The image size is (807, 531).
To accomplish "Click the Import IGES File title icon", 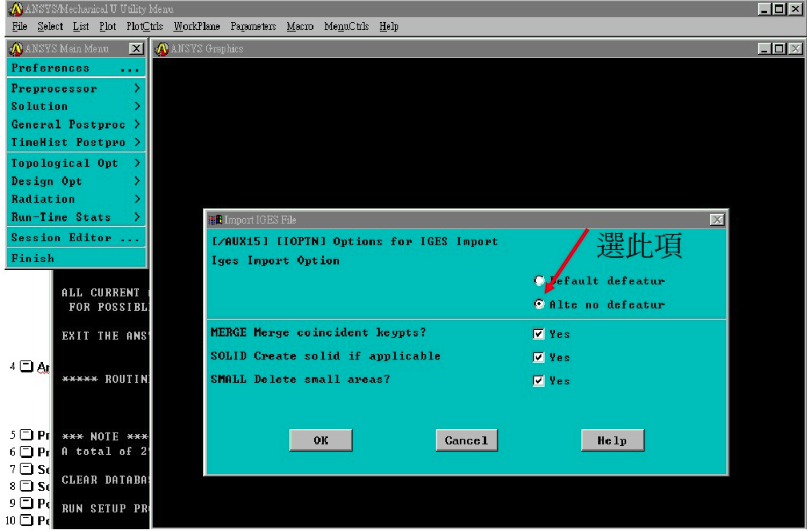I will tap(215, 220).
